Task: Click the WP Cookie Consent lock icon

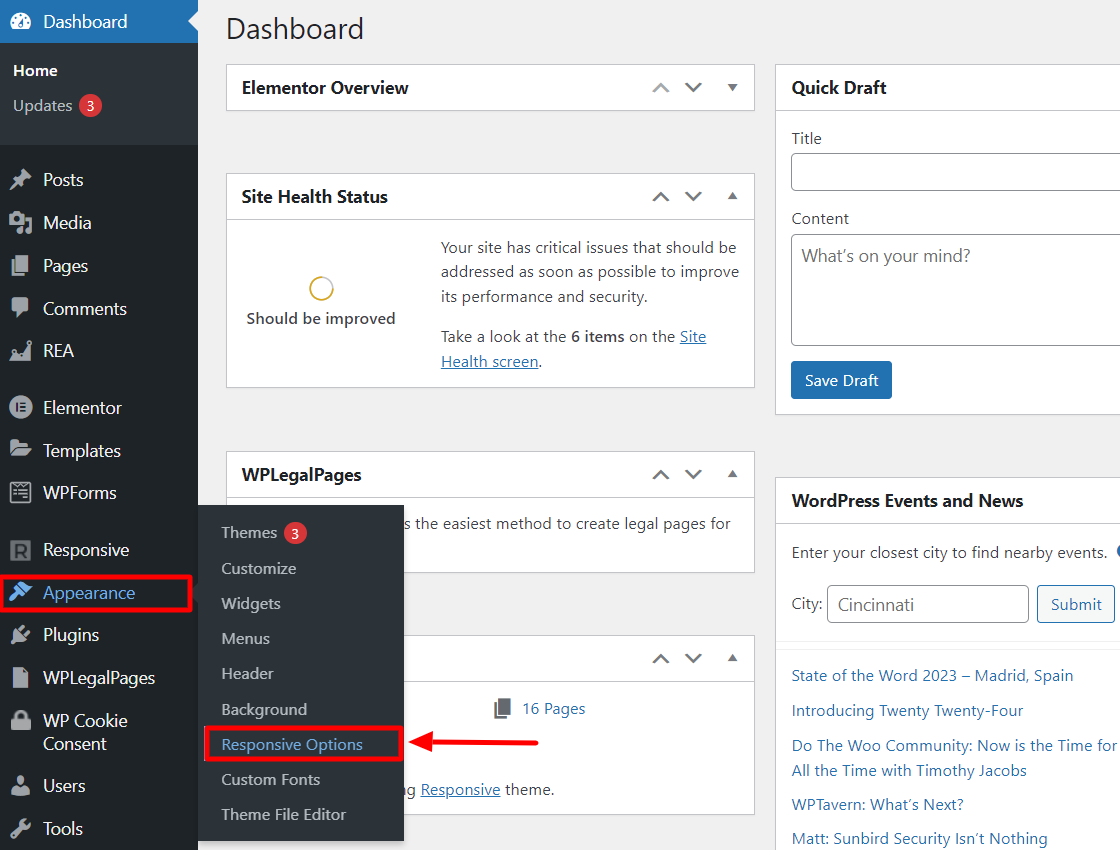Action: tap(21, 720)
